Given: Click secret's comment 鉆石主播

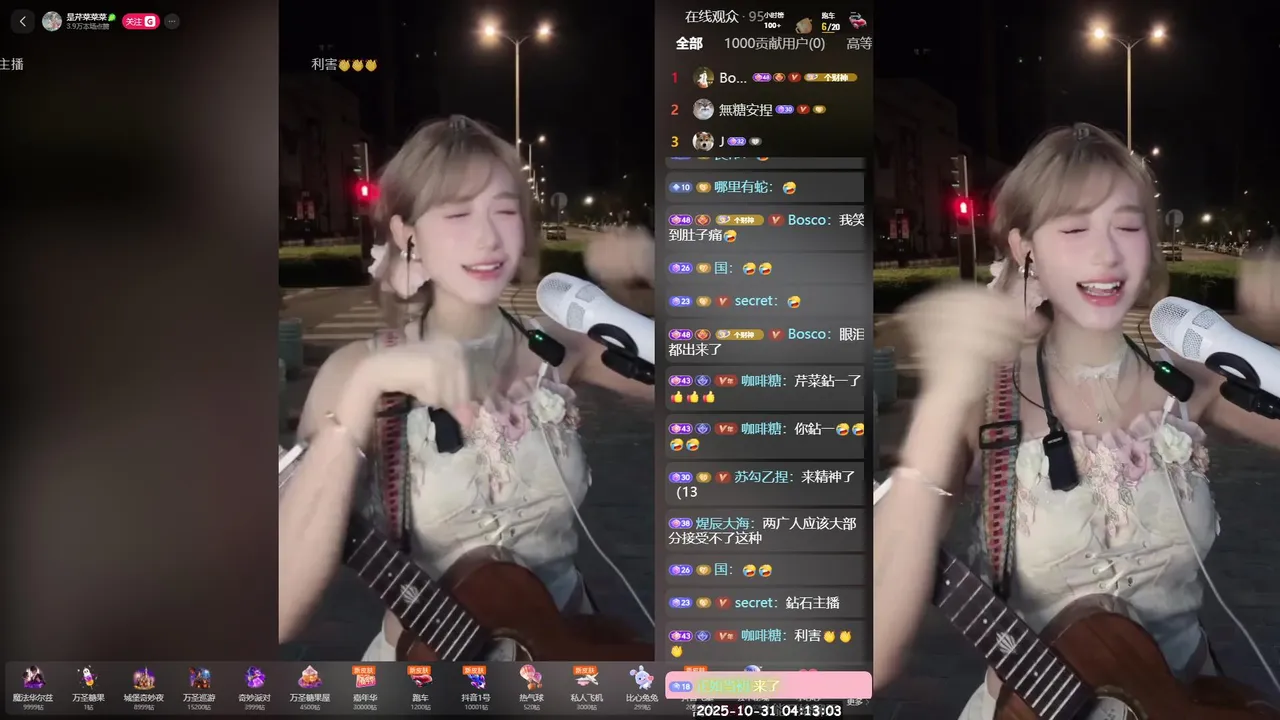Looking at the screenshot, I should click(767, 603).
